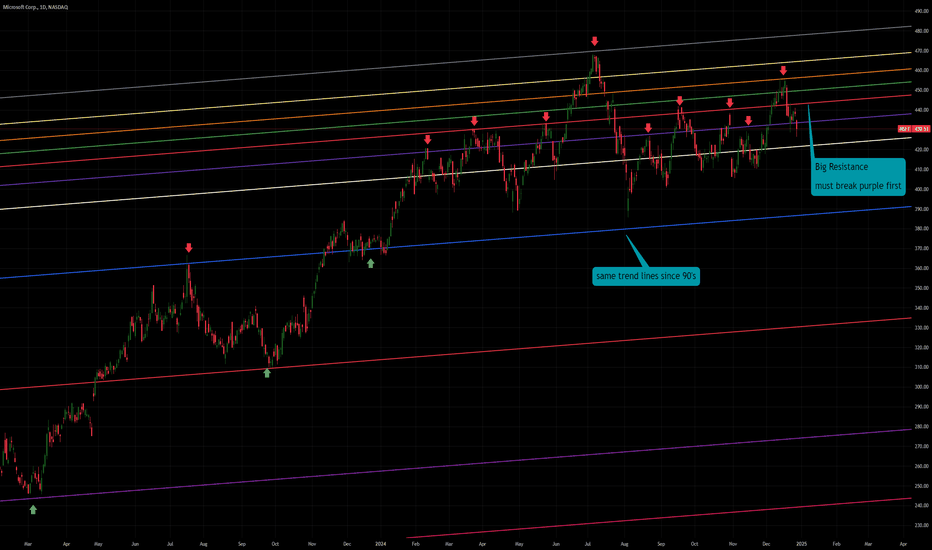This screenshot has width=932, height=550.
Task: Select the 'Big Resistance must break purple first' callout
Action: coord(858,177)
